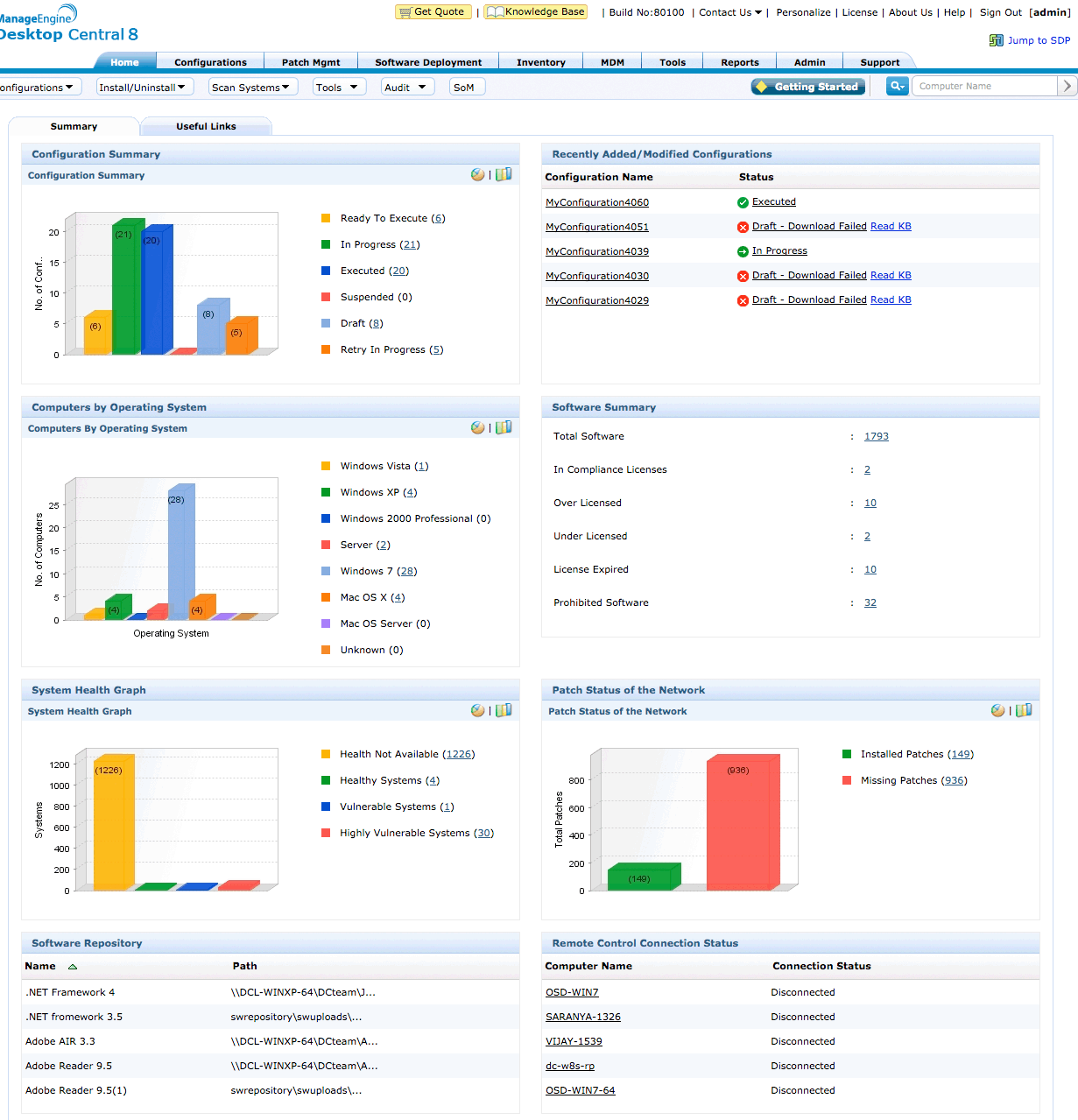Open the search magnifier filter dropdown
This screenshot has height=1120, width=1078.
pos(897,86)
